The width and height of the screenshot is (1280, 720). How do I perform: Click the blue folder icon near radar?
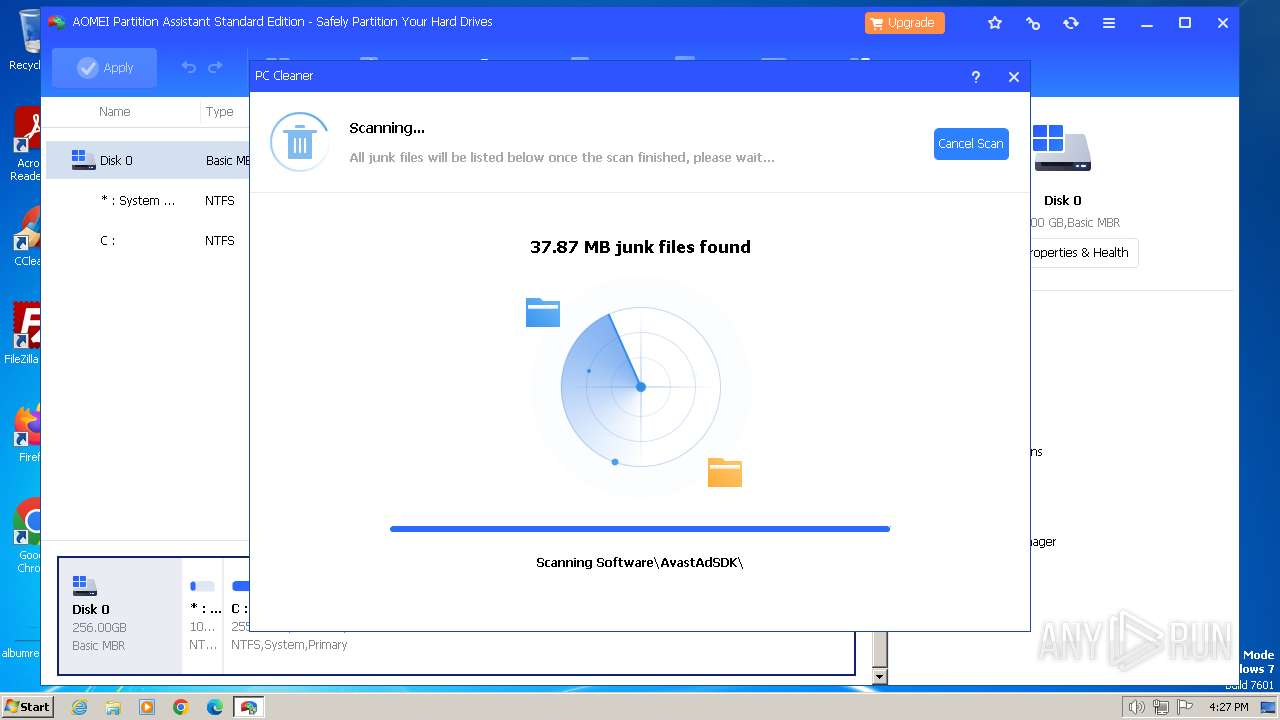[543, 313]
